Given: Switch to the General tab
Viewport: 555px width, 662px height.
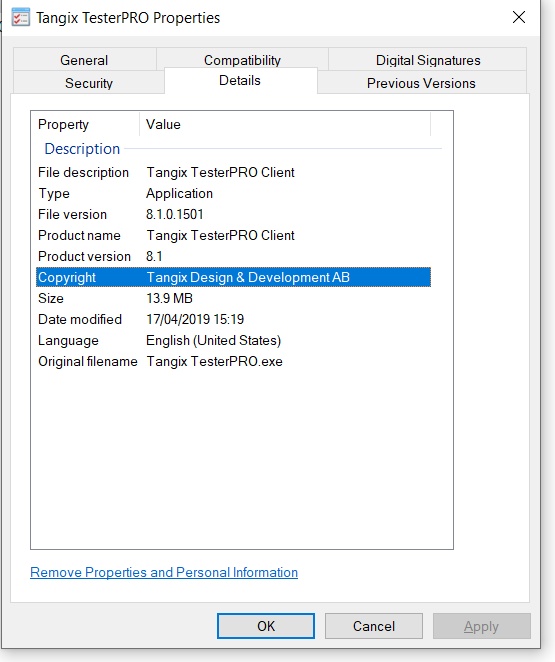Looking at the screenshot, I should point(84,60).
